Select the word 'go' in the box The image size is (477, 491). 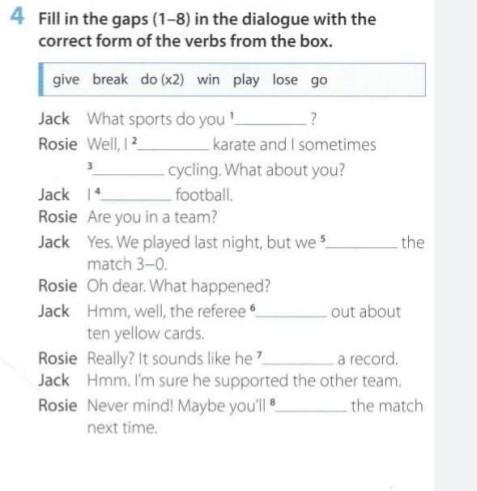pyautogui.click(x=319, y=81)
